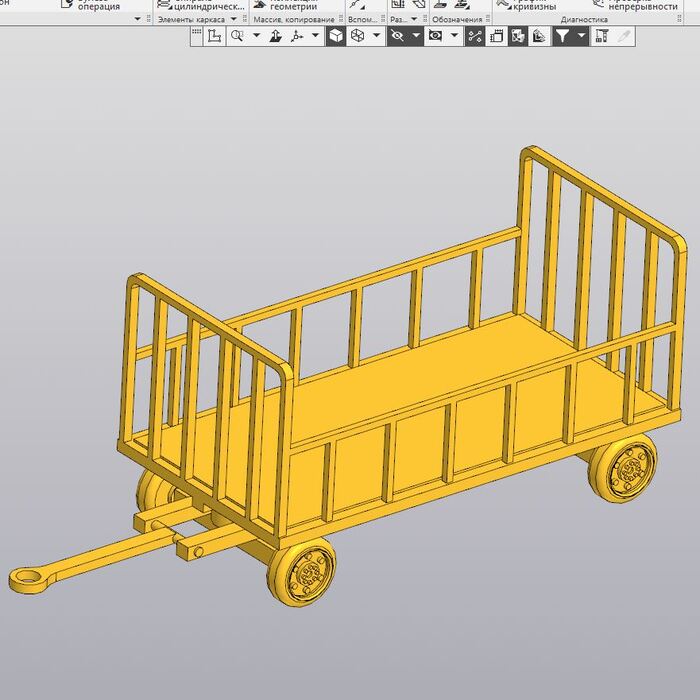Select the wireframe cube display mode

click(357, 36)
